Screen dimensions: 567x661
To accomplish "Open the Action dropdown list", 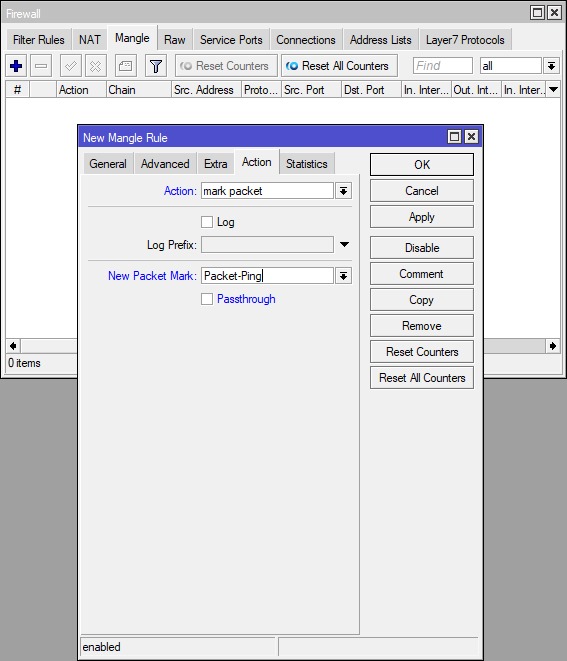I will [344, 191].
